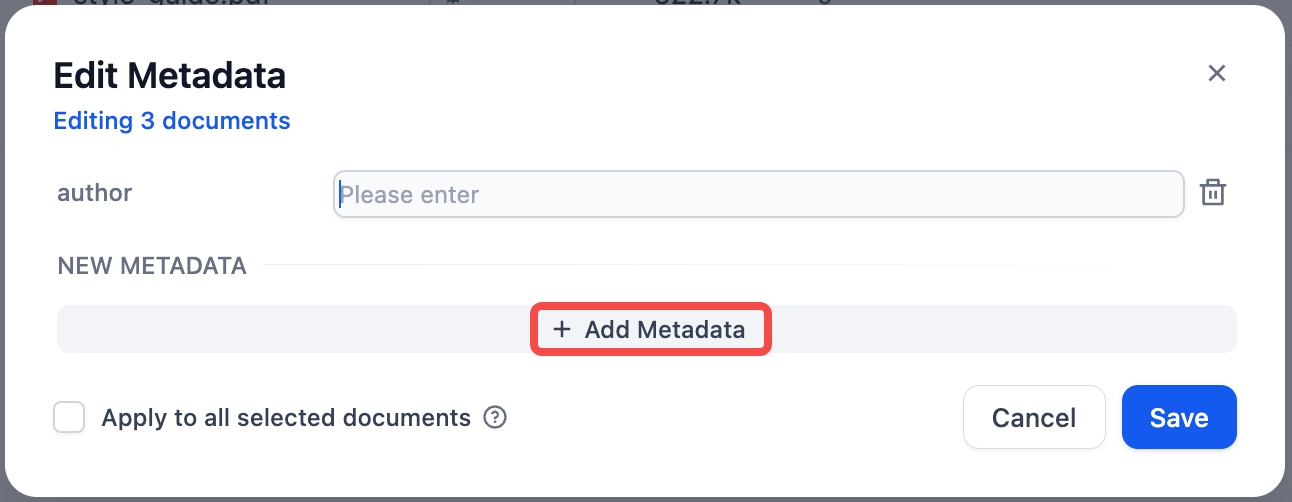
Task: Focus the author "Please enter" input field
Action: tap(758, 194)
